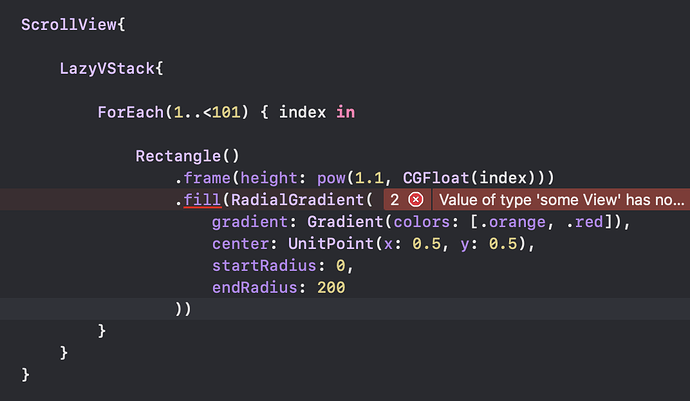
Task: Select the ScrollView keyword
Action: [x=69, y=25]
